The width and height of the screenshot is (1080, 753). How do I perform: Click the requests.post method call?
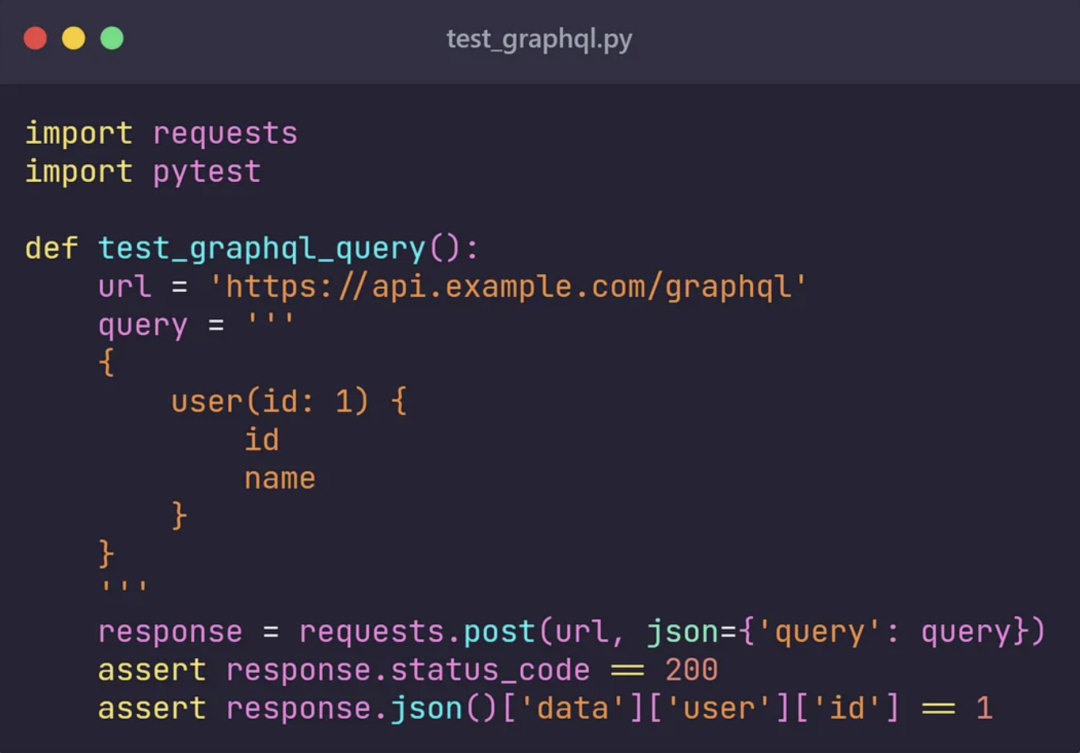(x=412, y=632)
